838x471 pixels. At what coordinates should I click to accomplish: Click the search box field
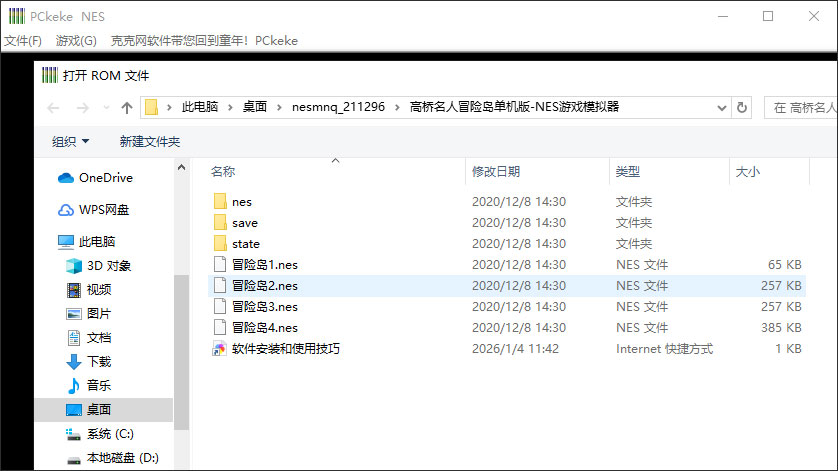pyautogui.click(x=801, y=108)
